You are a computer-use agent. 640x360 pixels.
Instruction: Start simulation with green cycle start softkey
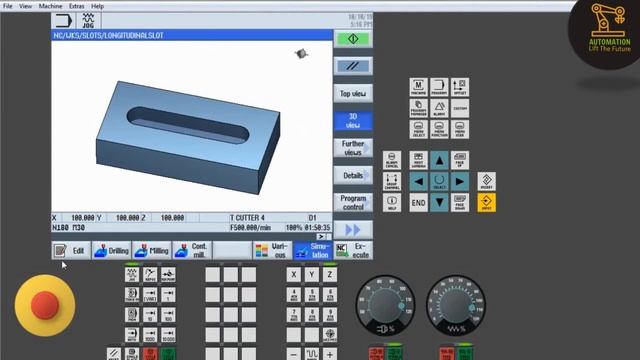[x=353, y=39]
